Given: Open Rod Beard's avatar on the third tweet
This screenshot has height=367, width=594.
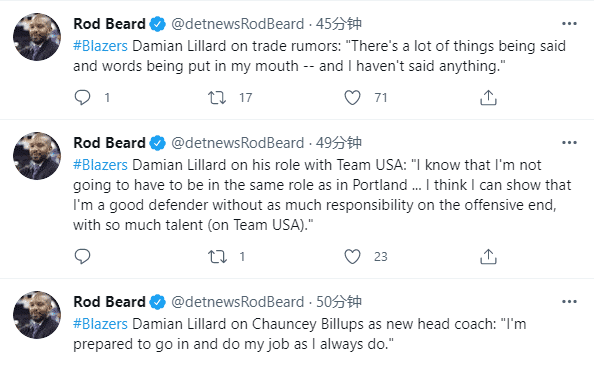Looking at the screenshot, I should 37,315.
